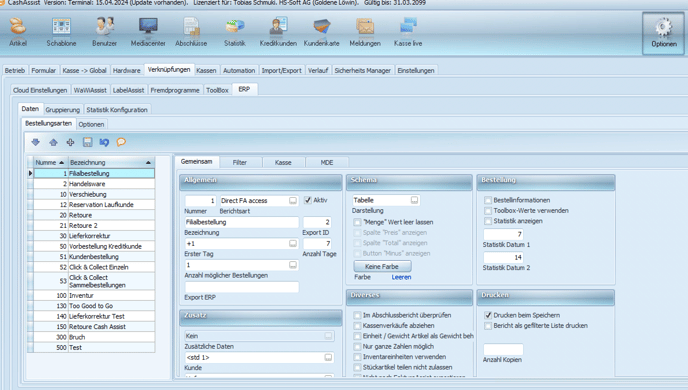Screen dimensions: 688x390
Task: Switch to the Filter tab
Action: [240, 162]
